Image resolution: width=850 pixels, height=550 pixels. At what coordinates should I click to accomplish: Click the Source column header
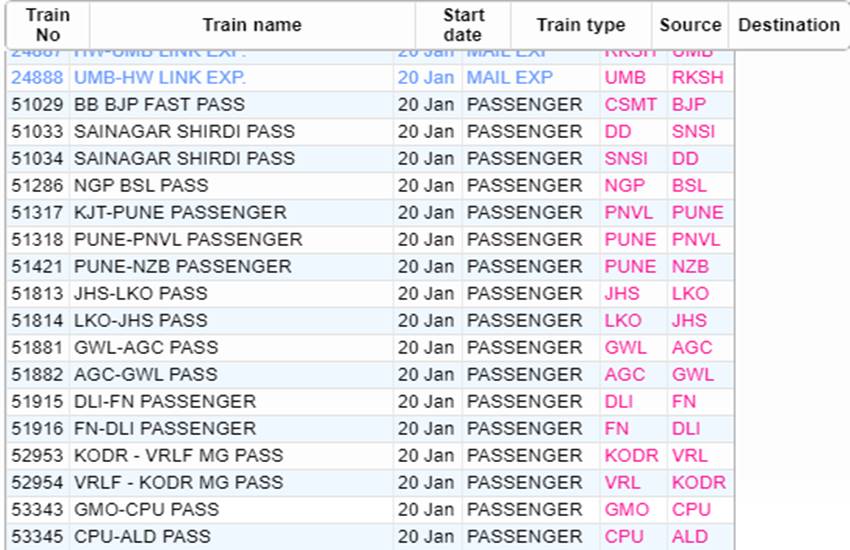(x=690, y=26)
